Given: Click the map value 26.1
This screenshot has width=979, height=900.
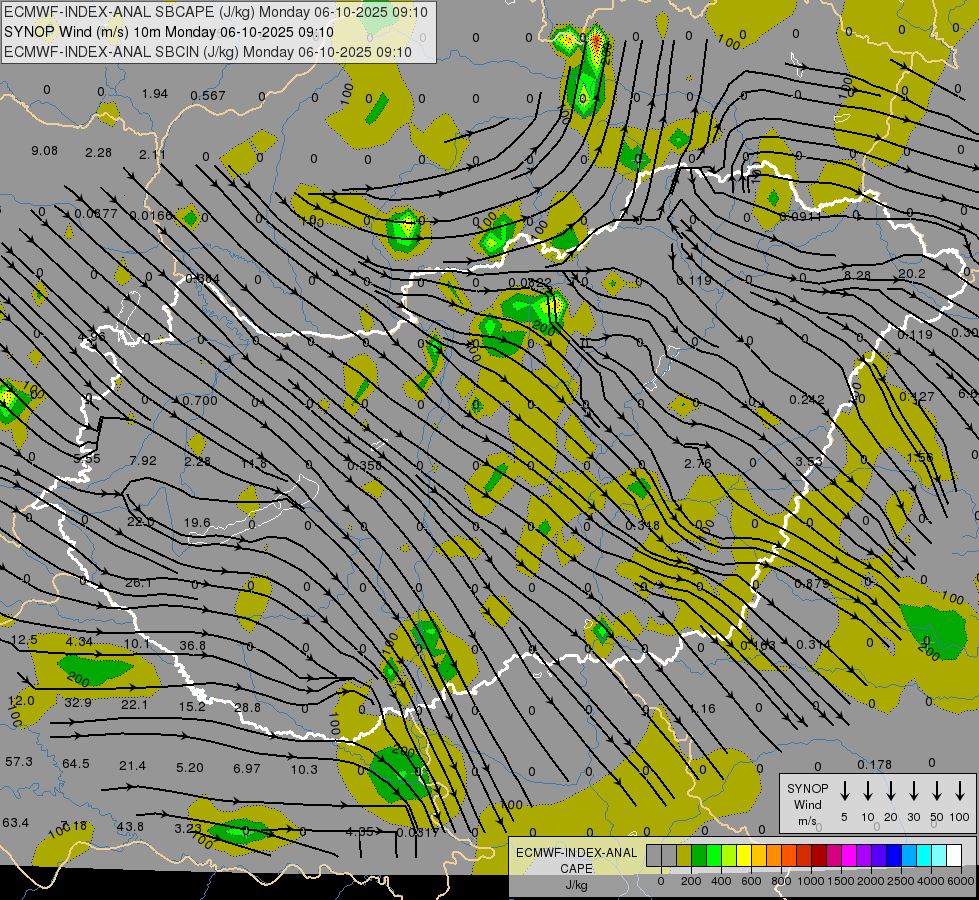Looking at the screenshot, I should 138,583.
